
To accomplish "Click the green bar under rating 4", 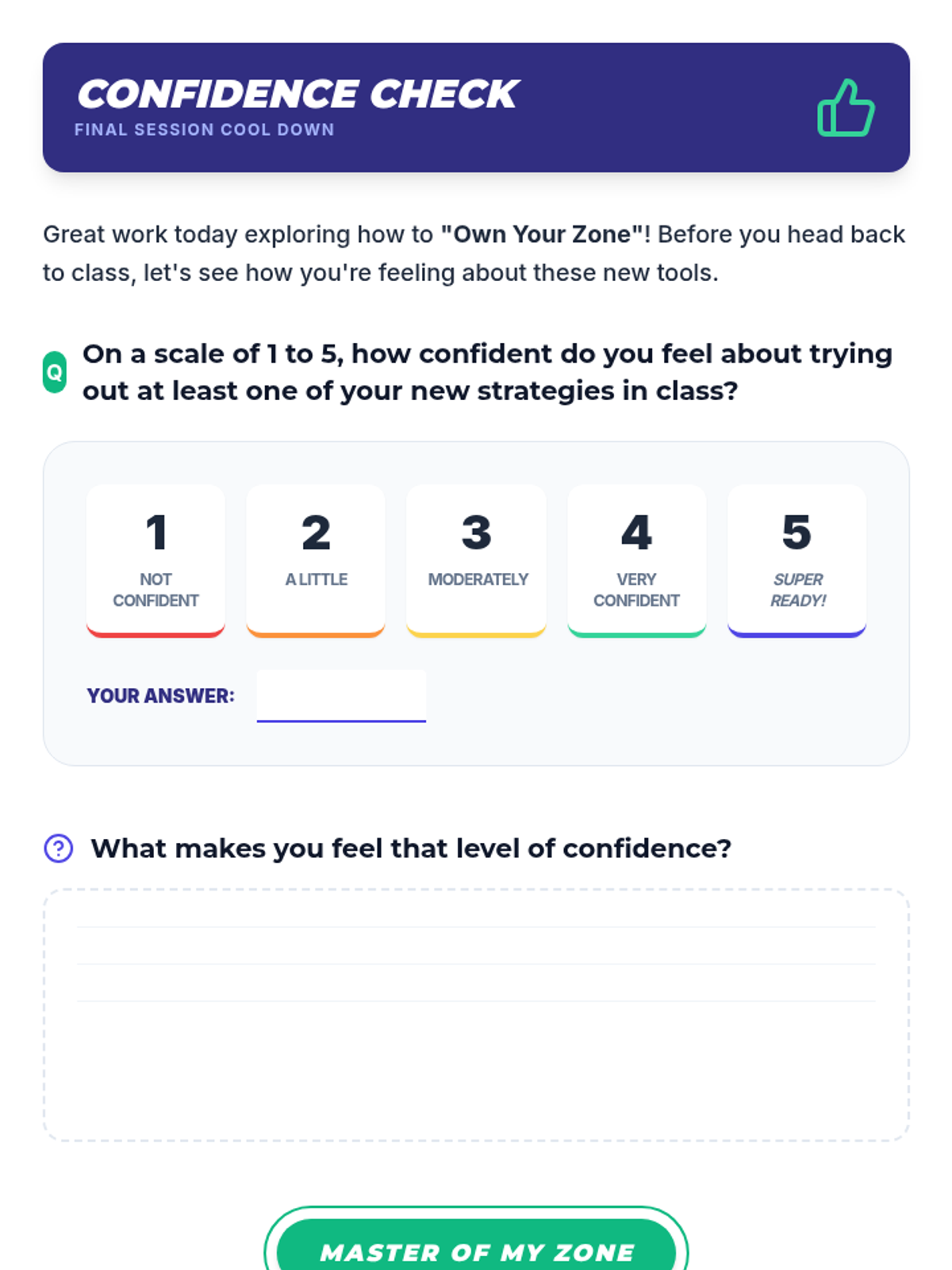I will 636,633.
